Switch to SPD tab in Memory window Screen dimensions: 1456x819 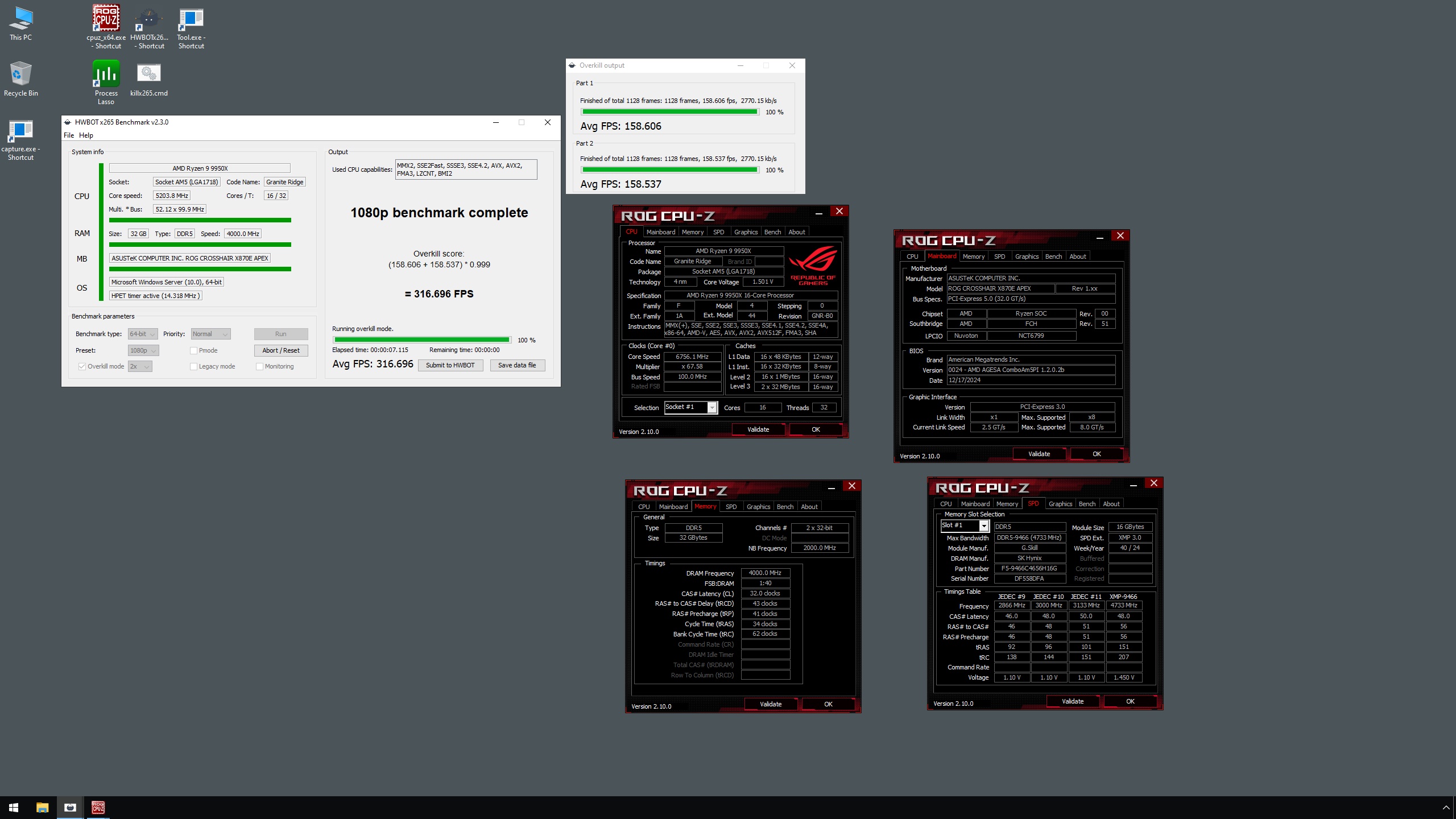click(731, 507)
